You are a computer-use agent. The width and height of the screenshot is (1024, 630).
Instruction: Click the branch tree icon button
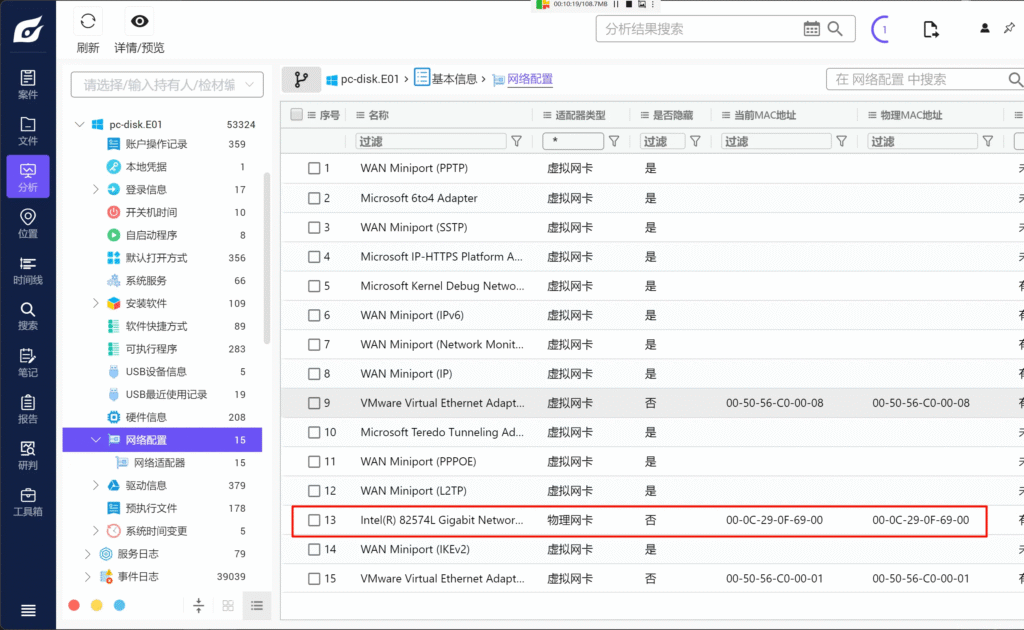coord(301,80)
